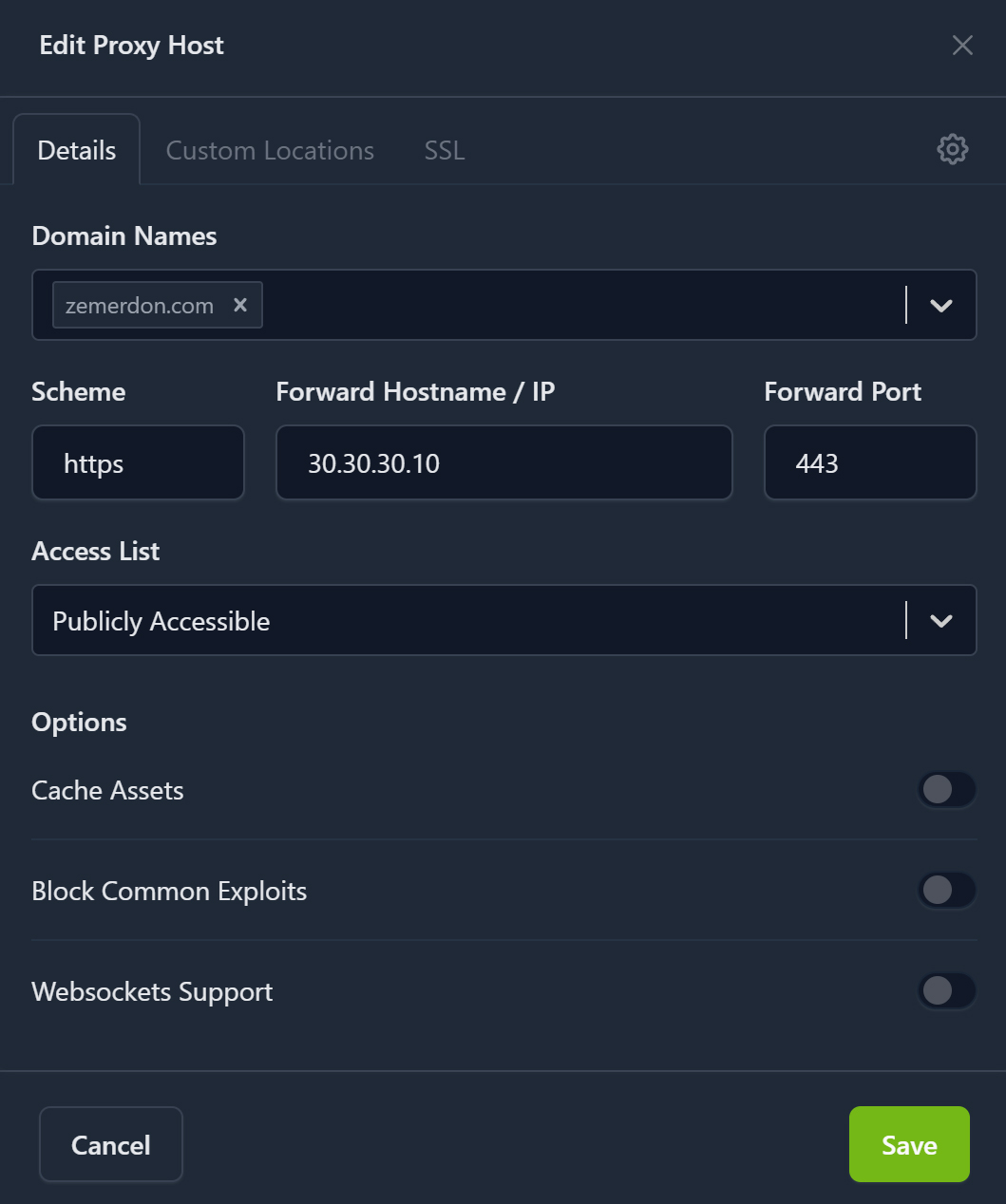Enable the Websockets Support toggle

click(946, 990)
